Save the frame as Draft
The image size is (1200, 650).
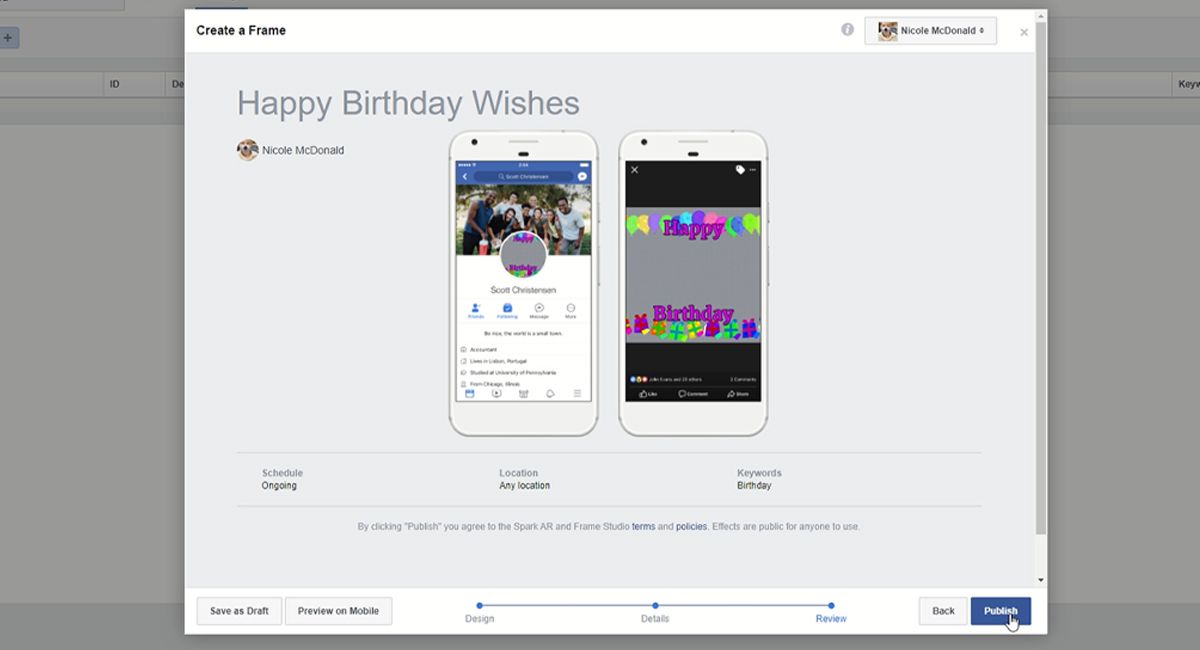point(239,611)
